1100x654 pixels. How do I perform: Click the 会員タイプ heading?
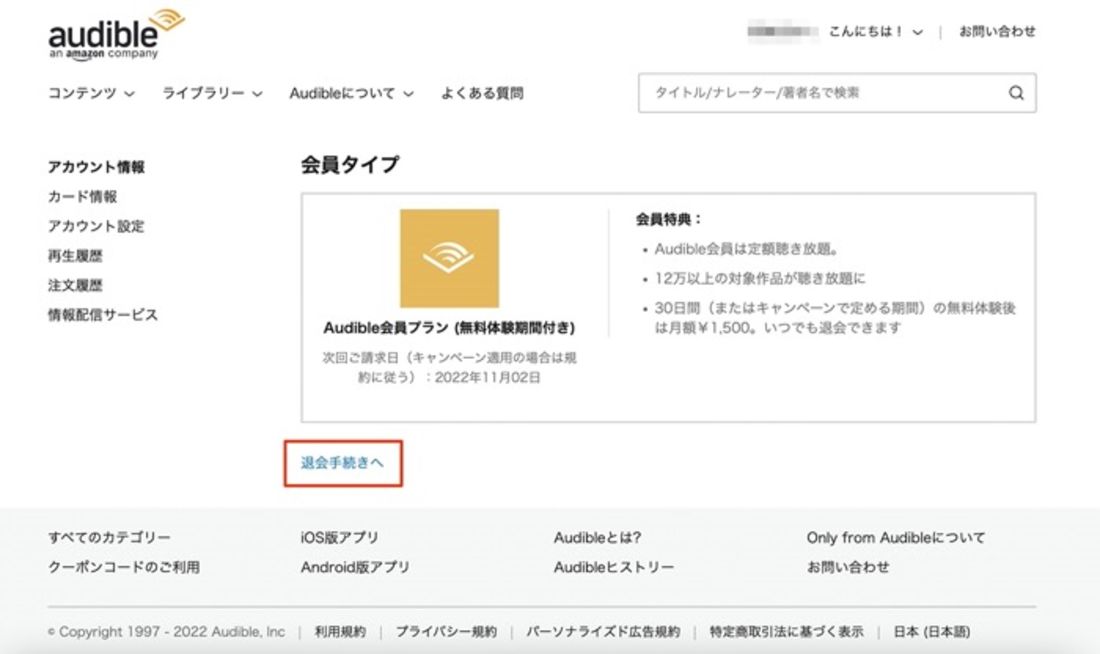350,165
